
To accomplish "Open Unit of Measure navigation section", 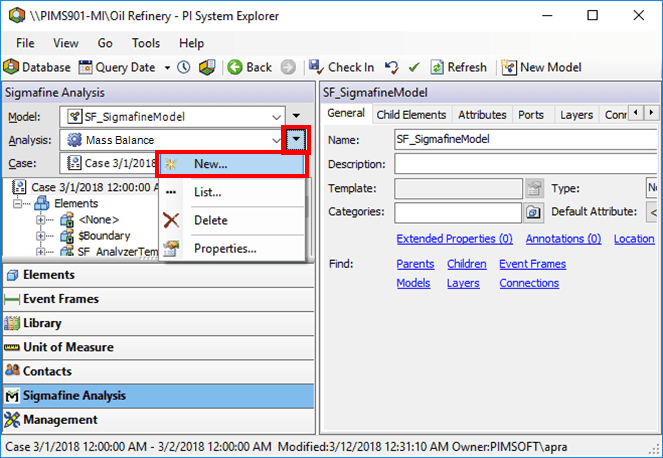I will click(x=159, y=348).
